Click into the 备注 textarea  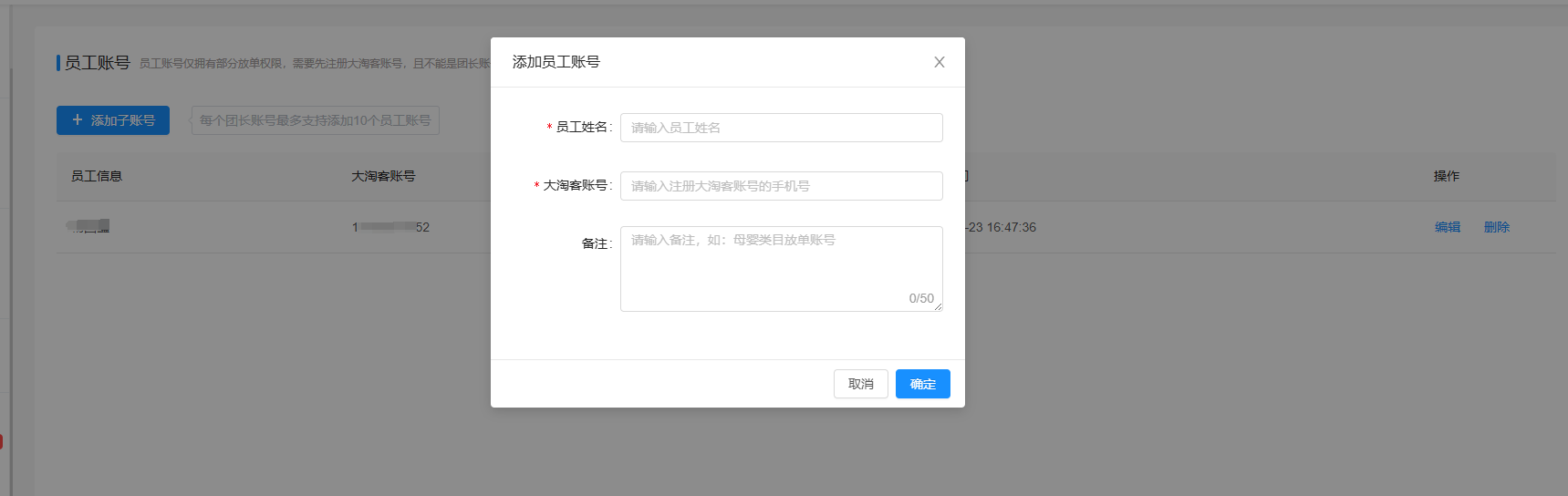(781, 264)
